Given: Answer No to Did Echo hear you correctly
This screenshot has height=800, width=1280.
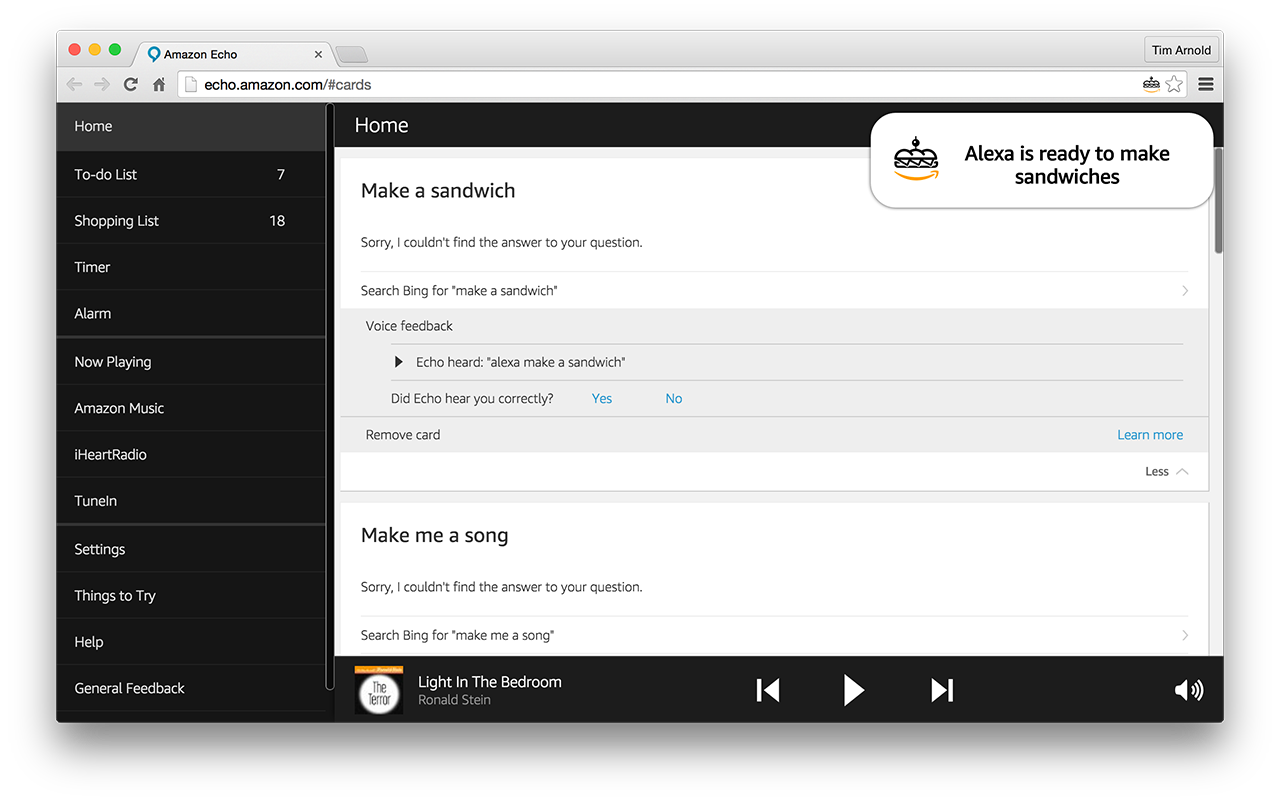Looking at the screenshot, I should (674, 398).
